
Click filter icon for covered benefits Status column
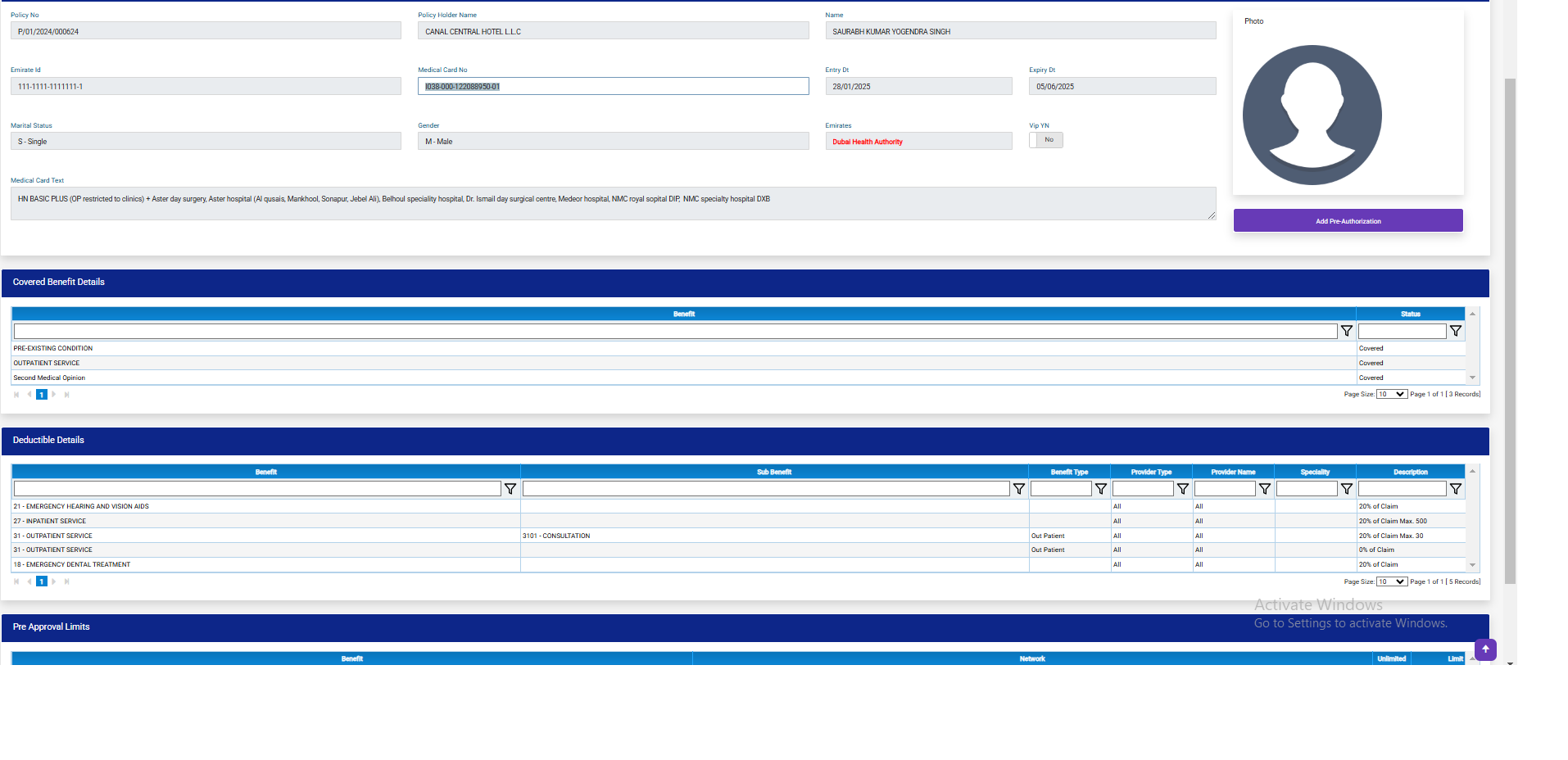[1455, 331]
